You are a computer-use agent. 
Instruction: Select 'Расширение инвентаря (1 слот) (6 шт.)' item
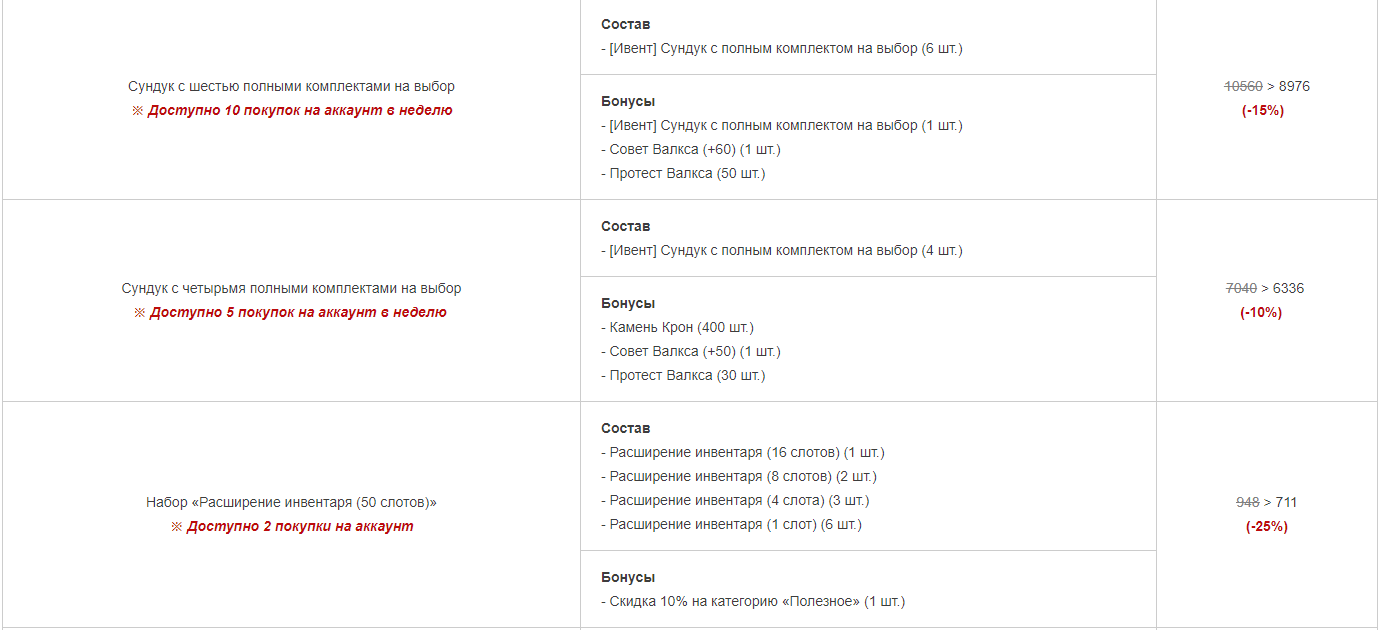coord(731,525)
